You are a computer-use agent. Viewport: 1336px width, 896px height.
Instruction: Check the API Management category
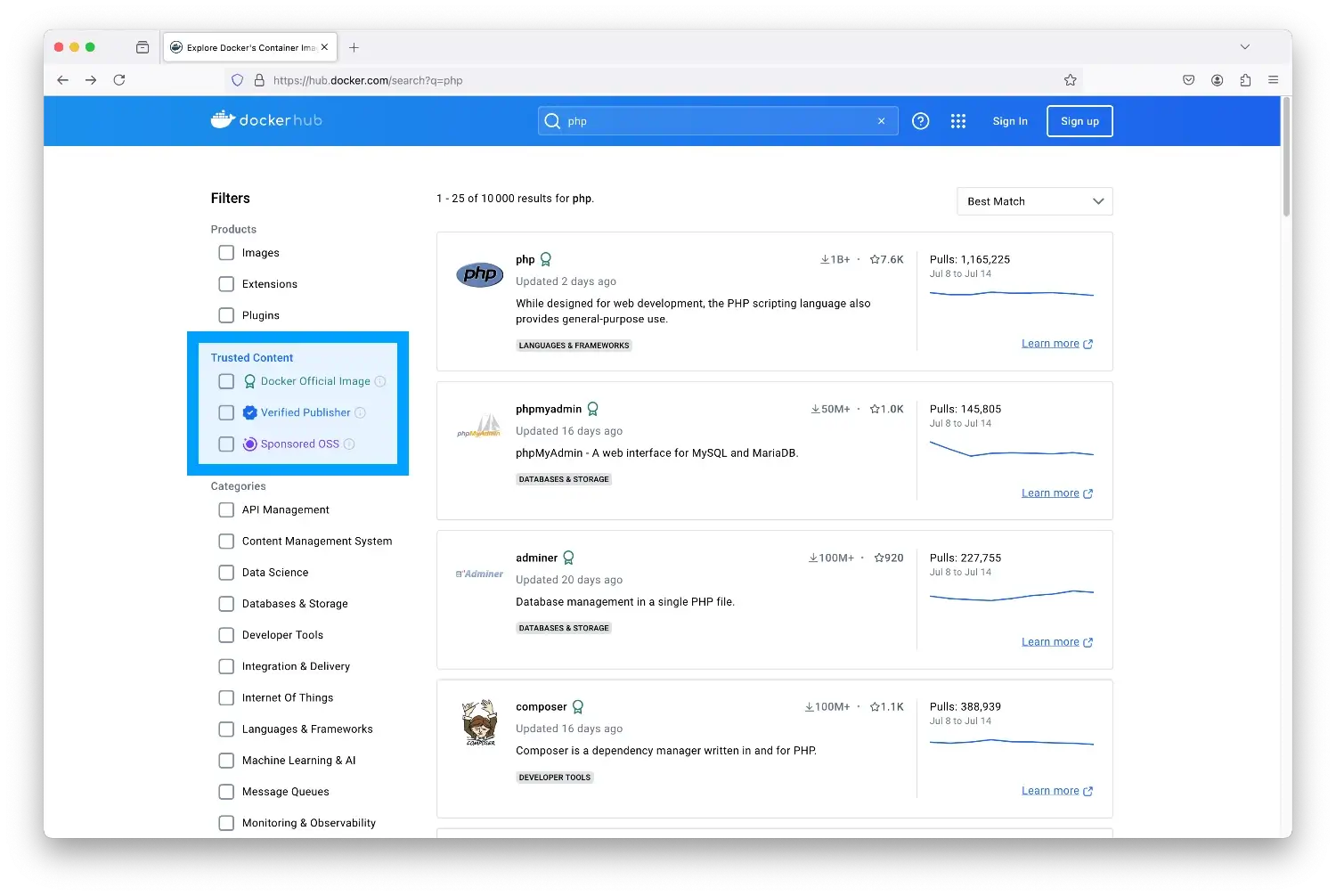[226, 509]
